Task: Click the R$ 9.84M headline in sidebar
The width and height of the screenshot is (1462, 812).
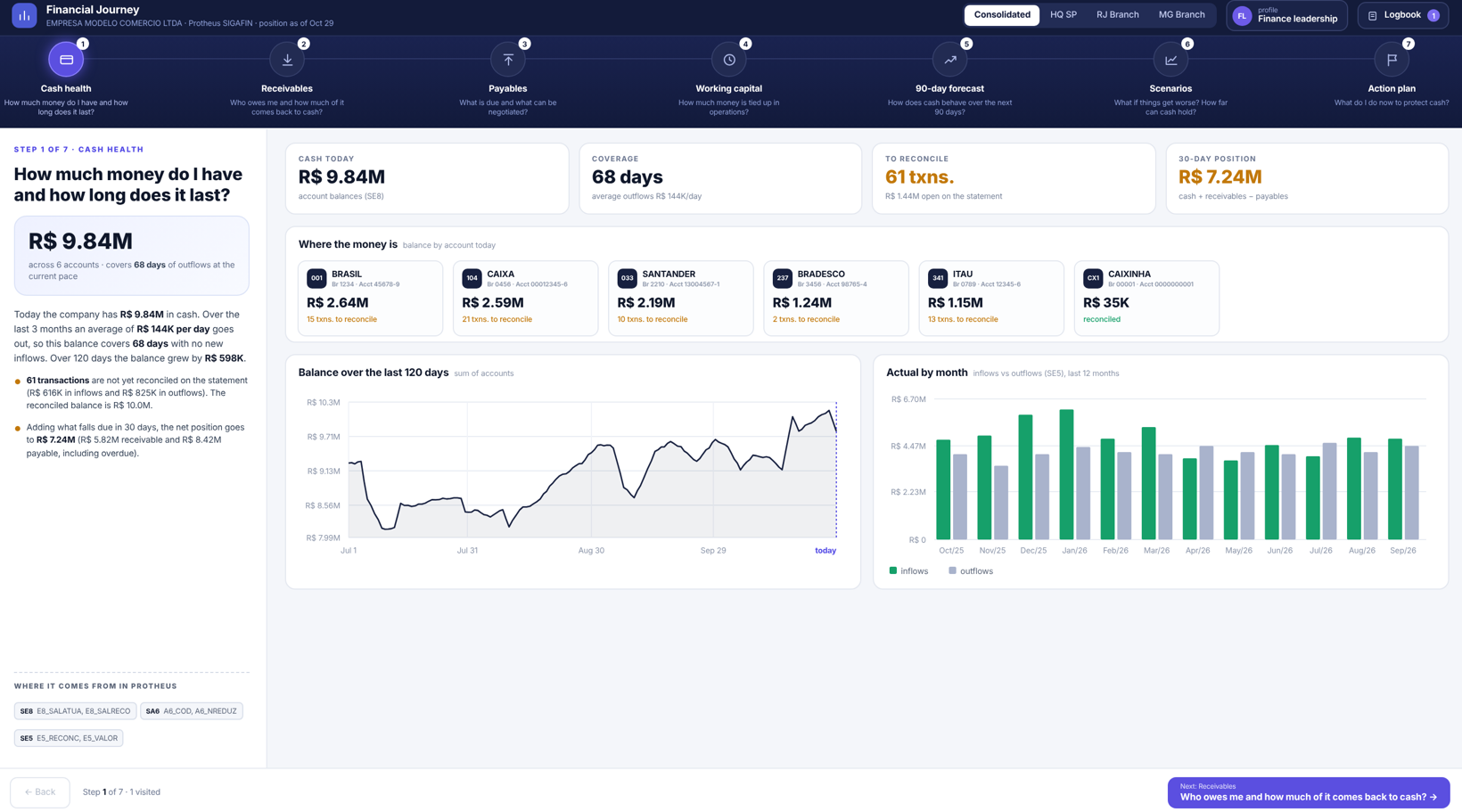Action: [x=80, y=241]
